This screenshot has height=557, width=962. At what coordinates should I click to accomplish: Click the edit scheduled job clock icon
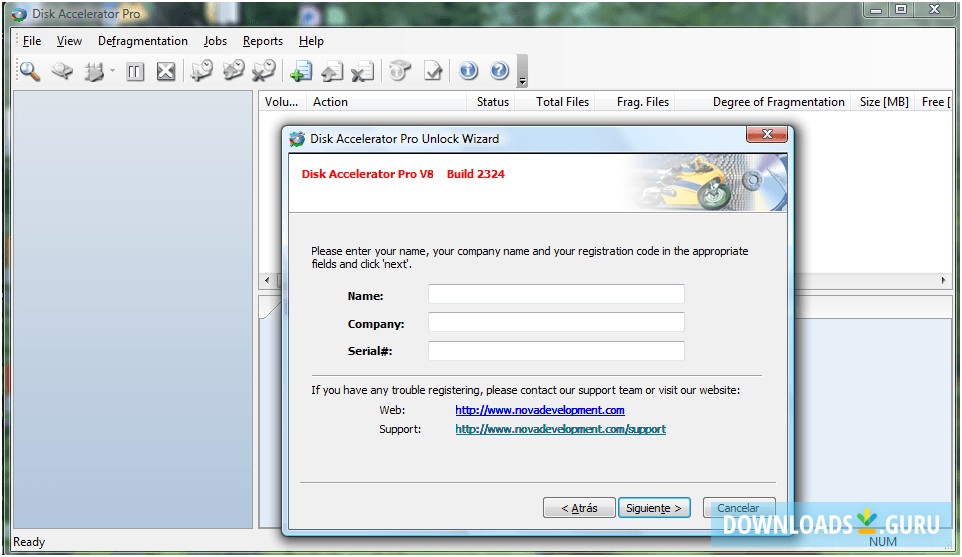point(233,71)
